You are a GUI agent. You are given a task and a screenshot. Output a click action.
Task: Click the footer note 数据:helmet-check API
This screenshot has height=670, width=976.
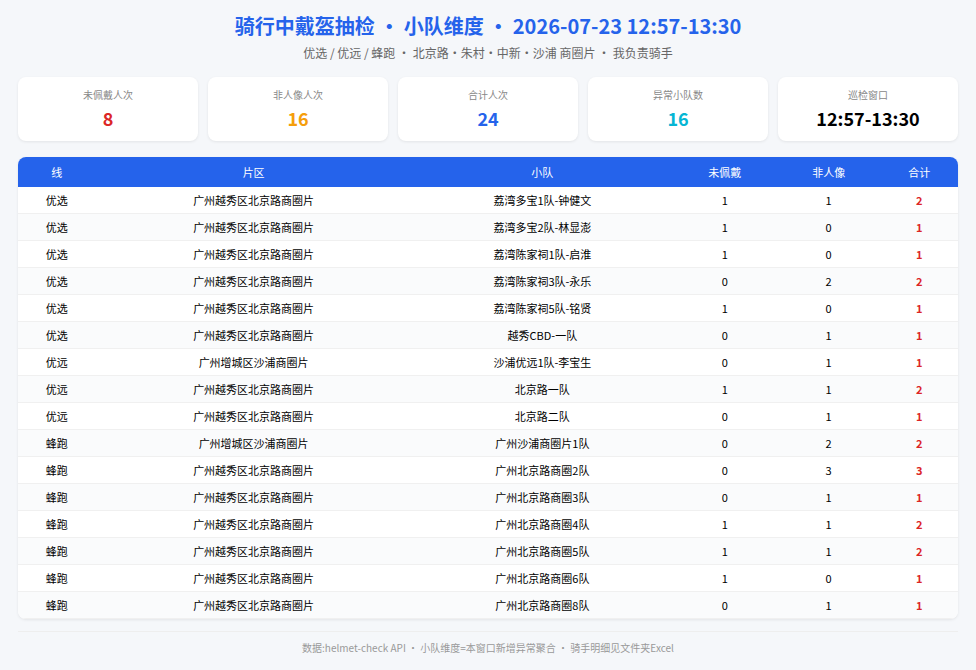tap(354, 648)
